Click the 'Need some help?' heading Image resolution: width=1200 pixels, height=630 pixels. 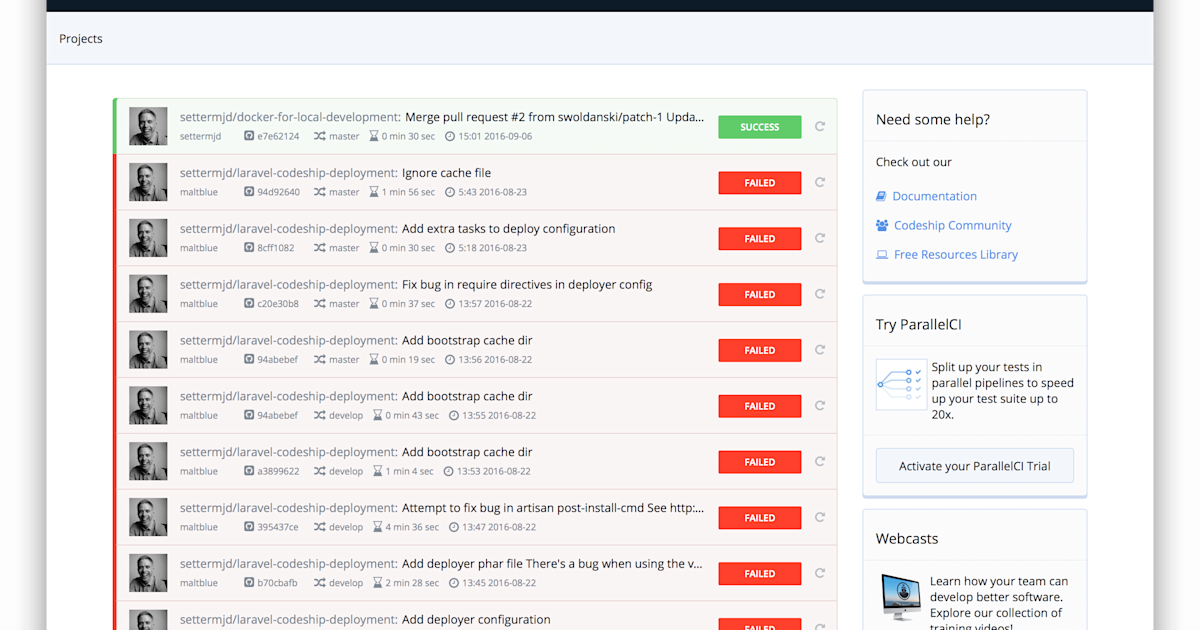point(933,120)
